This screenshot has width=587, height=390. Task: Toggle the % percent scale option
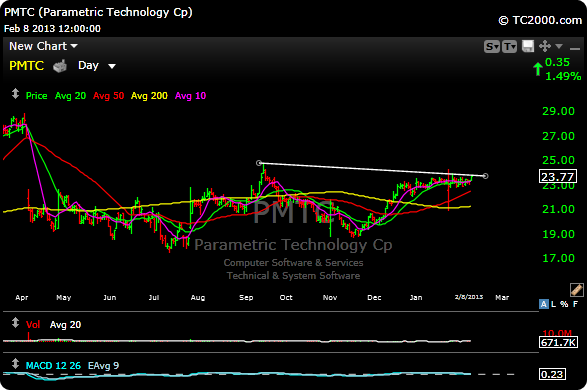tap(564, 304)
